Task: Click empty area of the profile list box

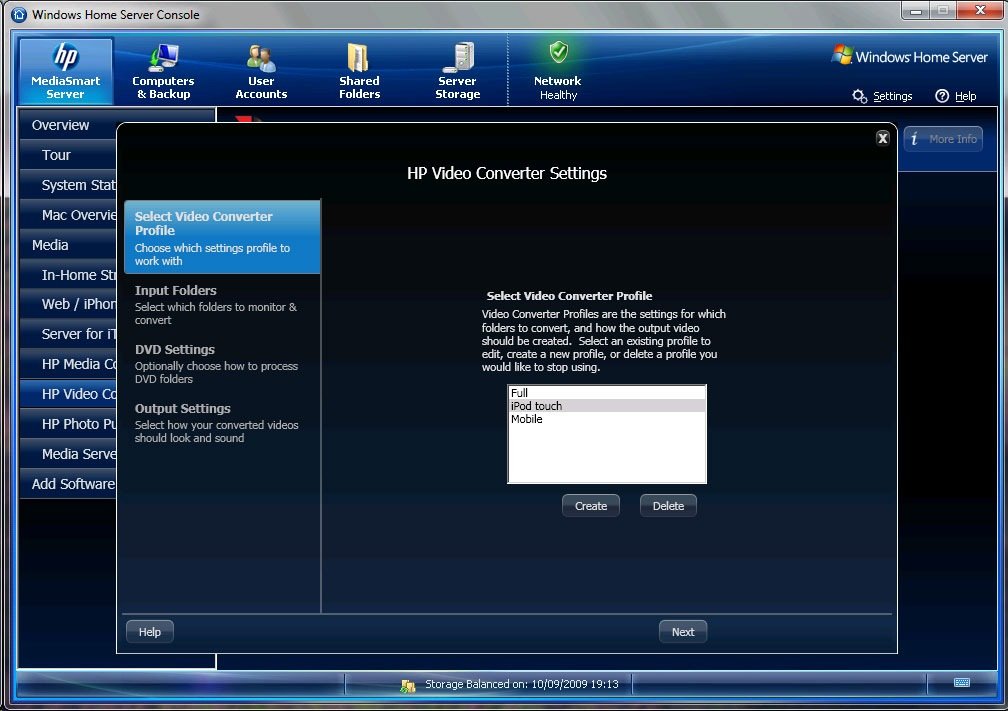Action: coord(607,454)
